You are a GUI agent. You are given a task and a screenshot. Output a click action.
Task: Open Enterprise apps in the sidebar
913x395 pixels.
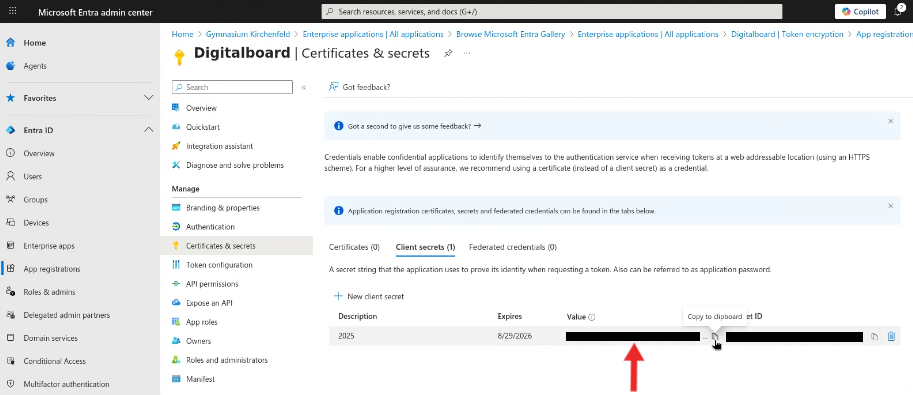tap(48, 246)
